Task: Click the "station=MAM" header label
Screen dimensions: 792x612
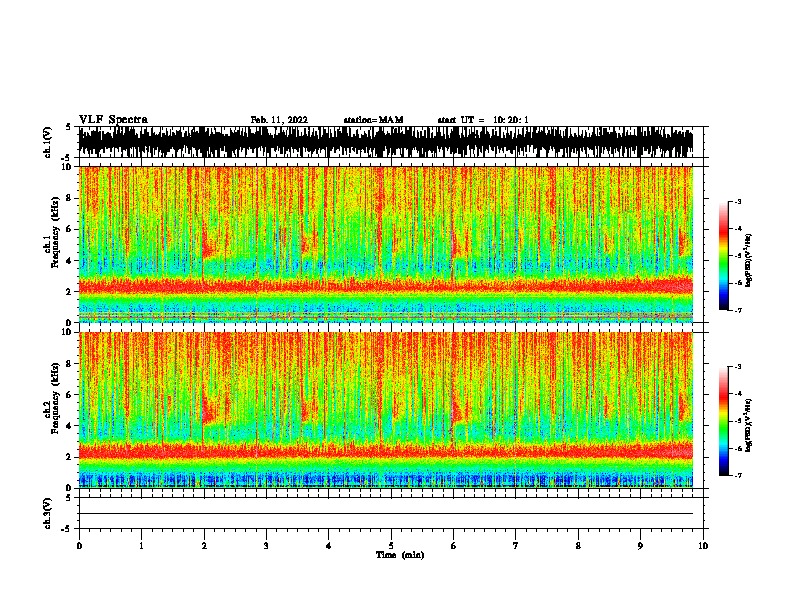Action: coord(373,120)
